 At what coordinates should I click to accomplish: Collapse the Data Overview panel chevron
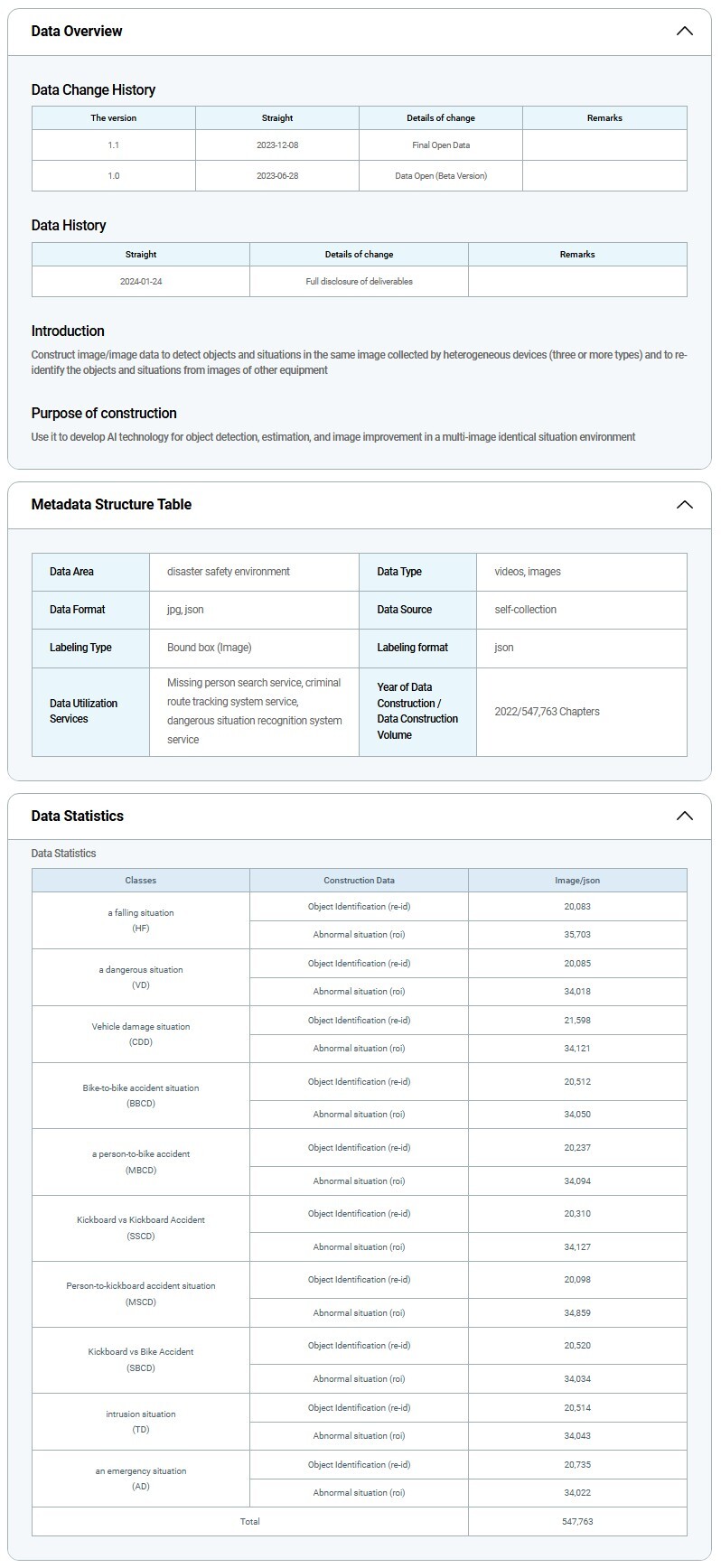pyautogui.click(x=684, y=32)
